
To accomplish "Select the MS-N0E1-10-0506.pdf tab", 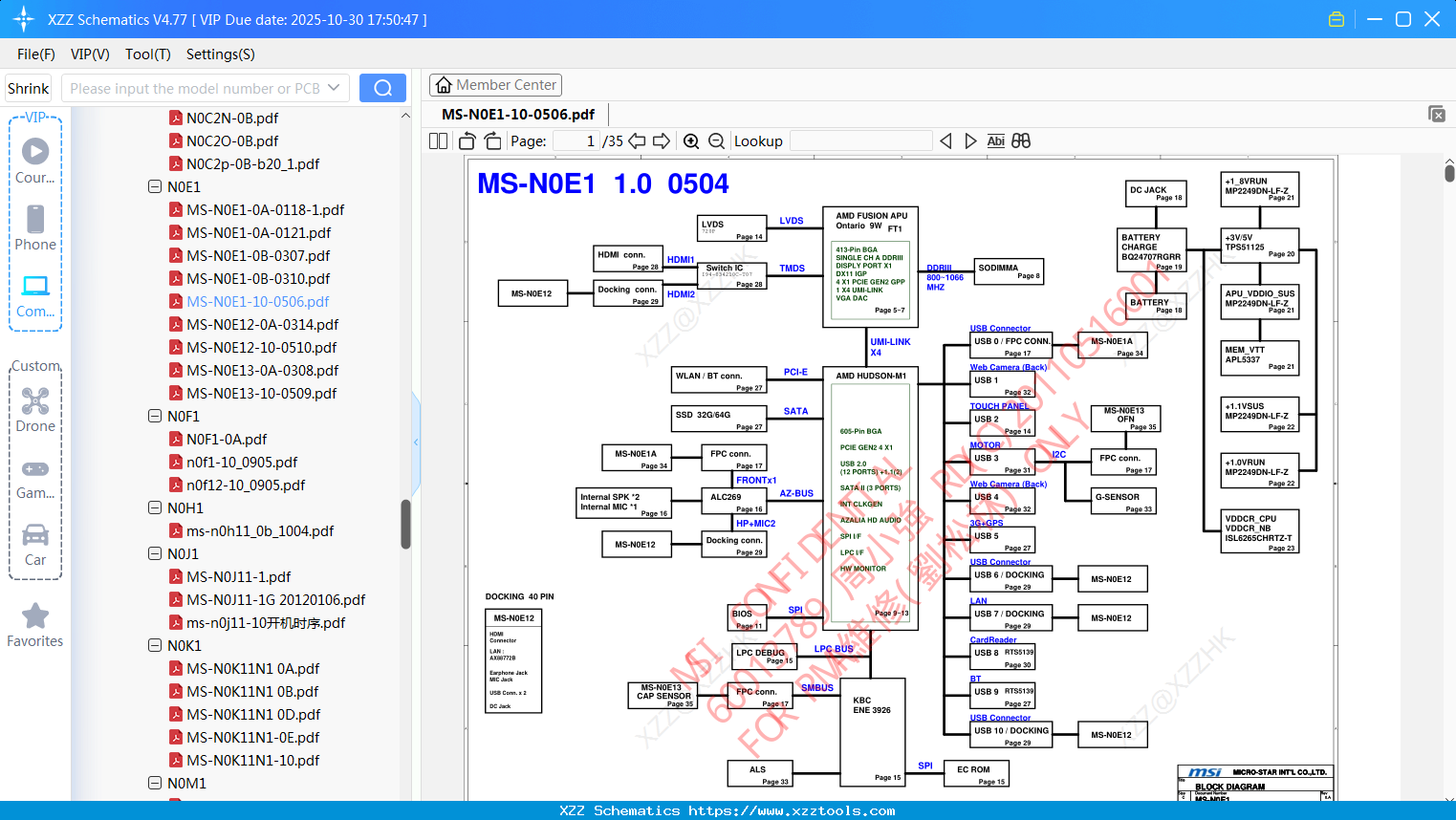I will tap(518, 114).
